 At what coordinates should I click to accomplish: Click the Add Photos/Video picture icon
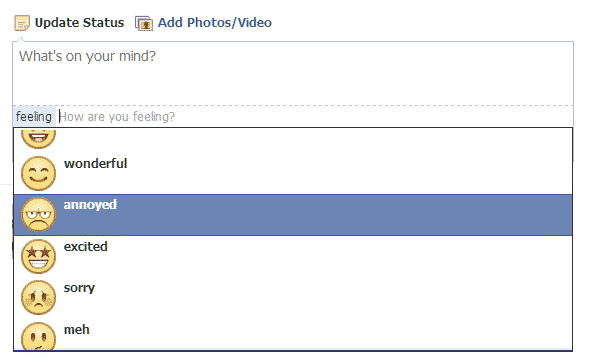point(144,23)
